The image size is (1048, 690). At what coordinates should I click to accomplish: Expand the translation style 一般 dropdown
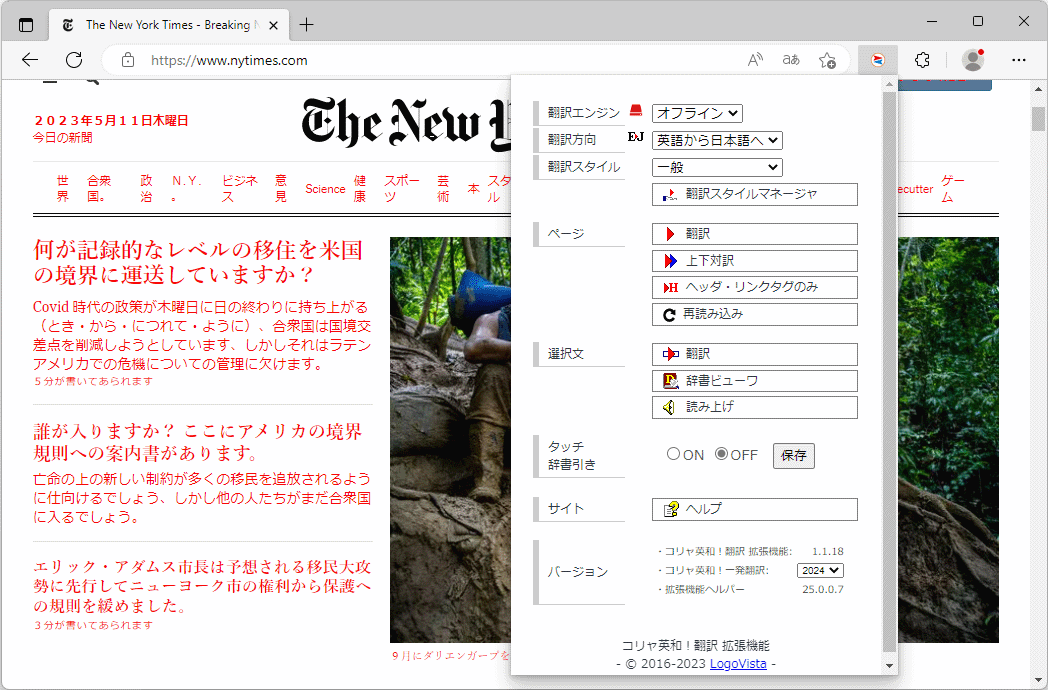click(717, 167)
